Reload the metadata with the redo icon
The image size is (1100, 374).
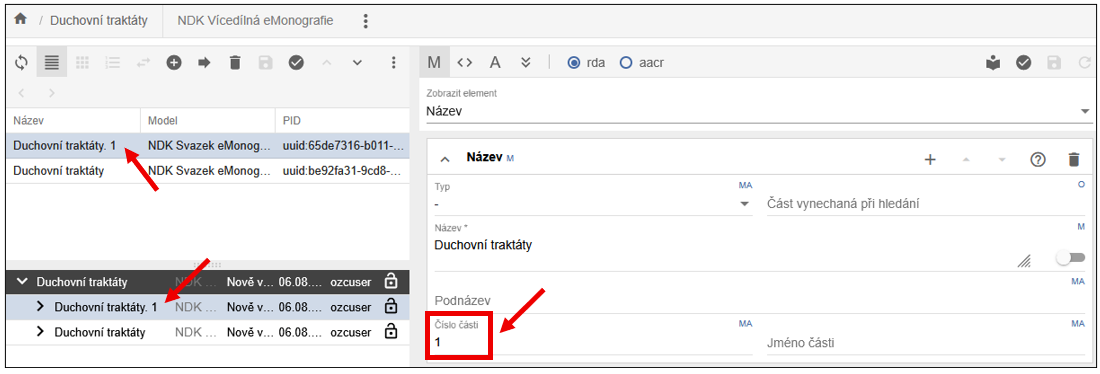pos(1084,63)
